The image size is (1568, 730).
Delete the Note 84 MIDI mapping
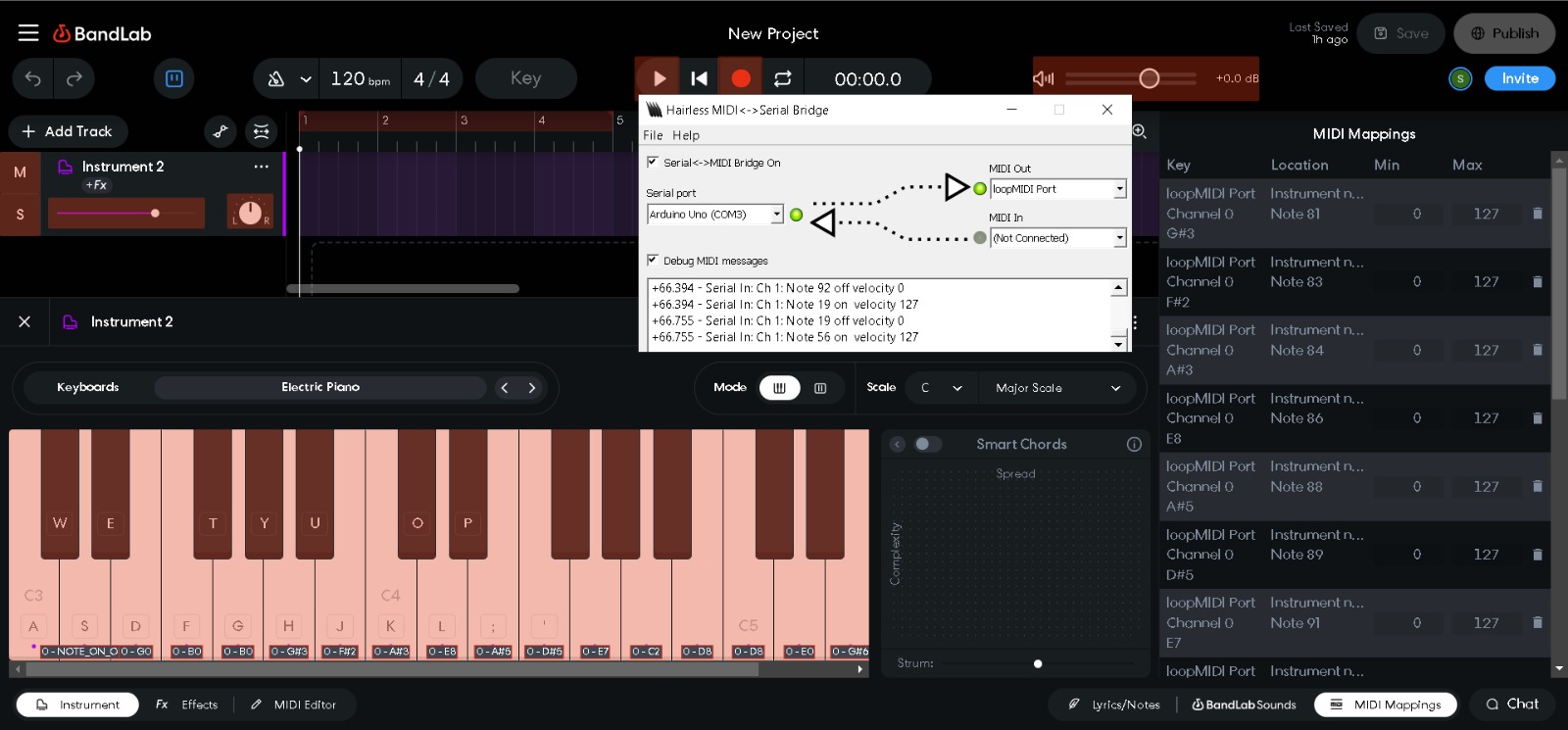[x=1537, y=350]
